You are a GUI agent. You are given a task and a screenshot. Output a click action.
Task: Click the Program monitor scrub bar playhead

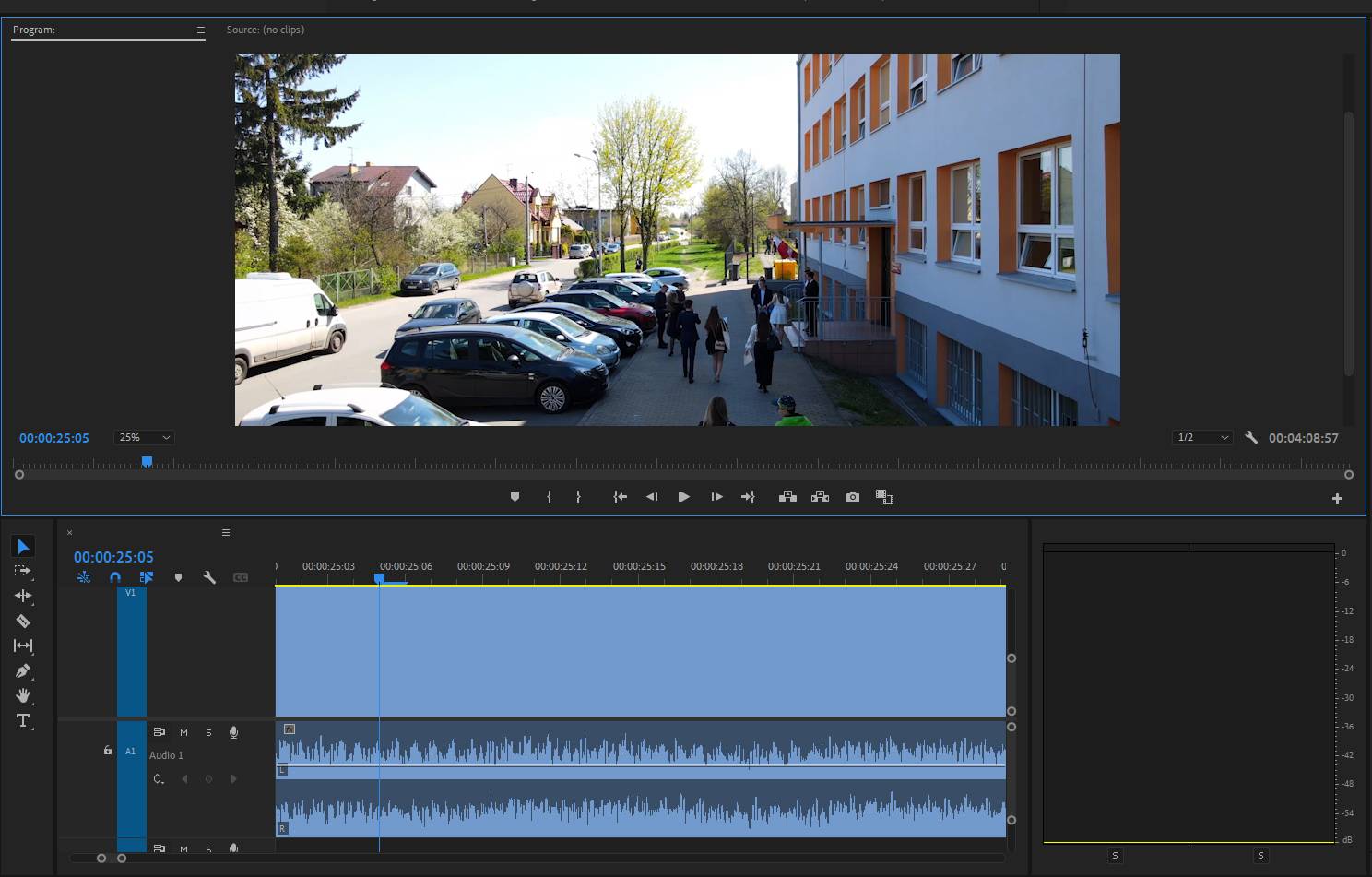147,461
